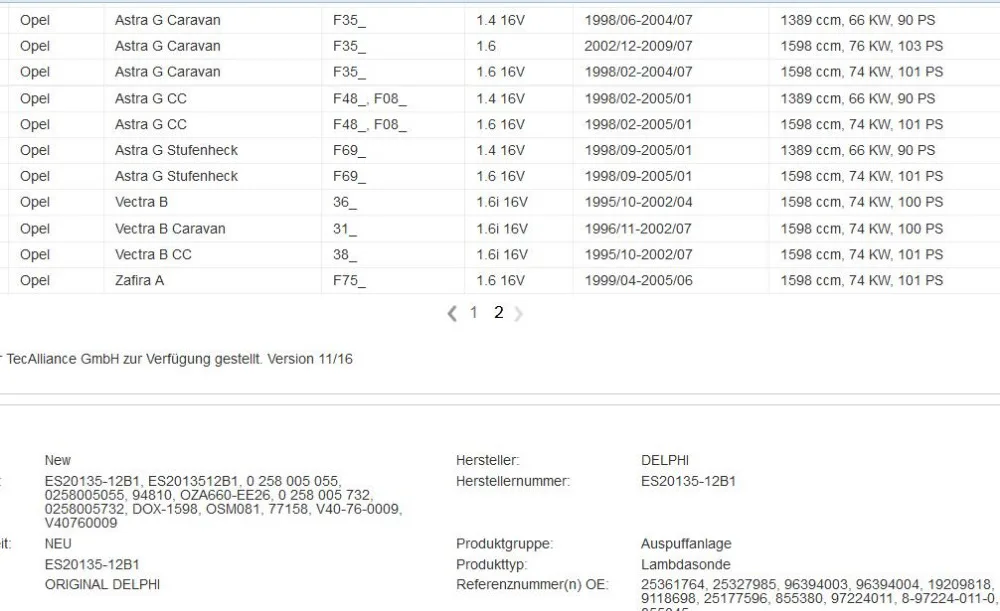This screenshot has height=611, width=1000.
Task: Click '1996/11-2002/07' date cell
Action: pyautogui.click(x=638, y=229)
